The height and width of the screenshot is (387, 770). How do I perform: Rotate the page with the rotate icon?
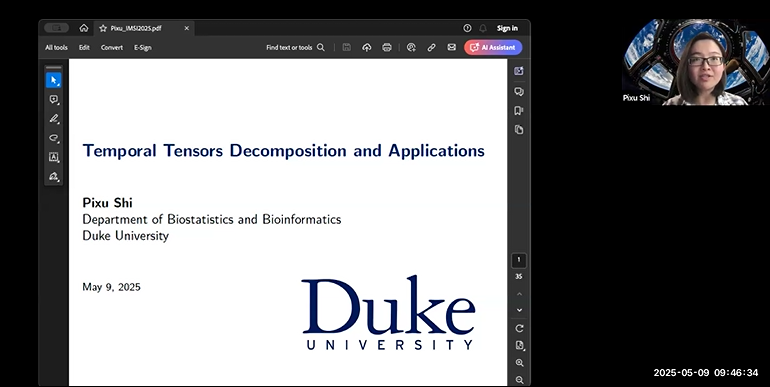click(520, 328)
